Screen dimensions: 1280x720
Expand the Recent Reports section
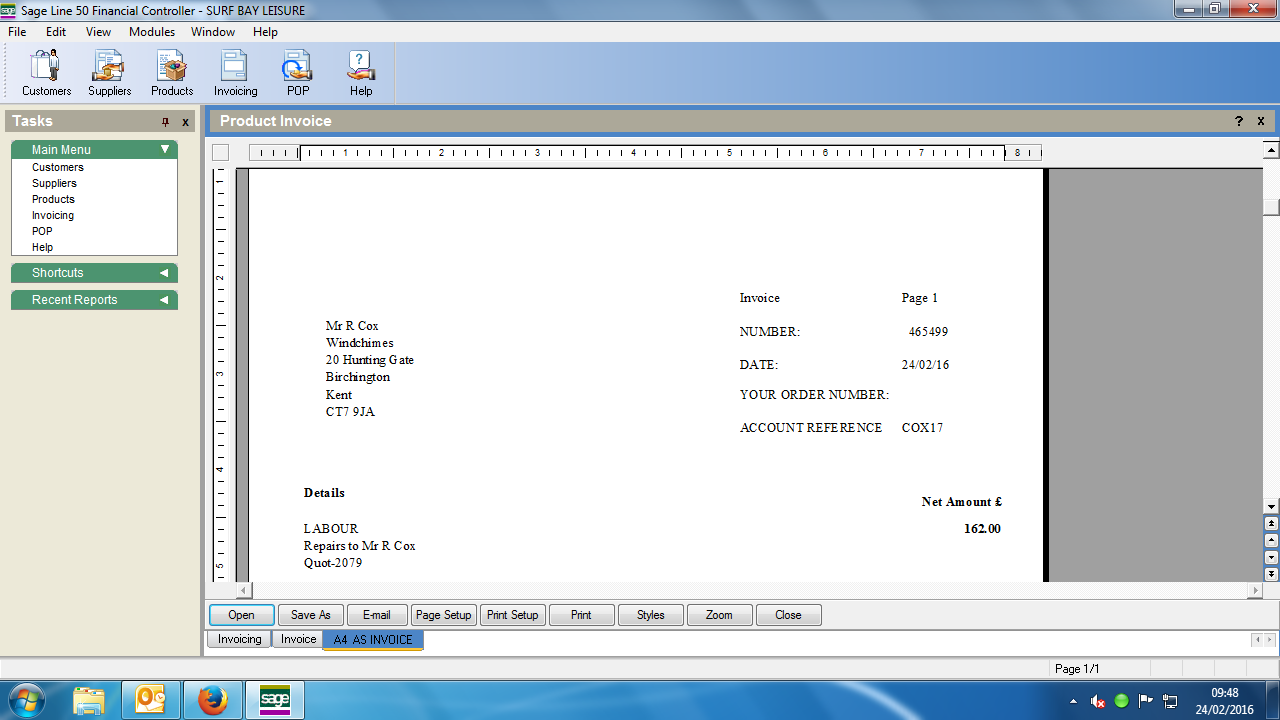point(164,300)
